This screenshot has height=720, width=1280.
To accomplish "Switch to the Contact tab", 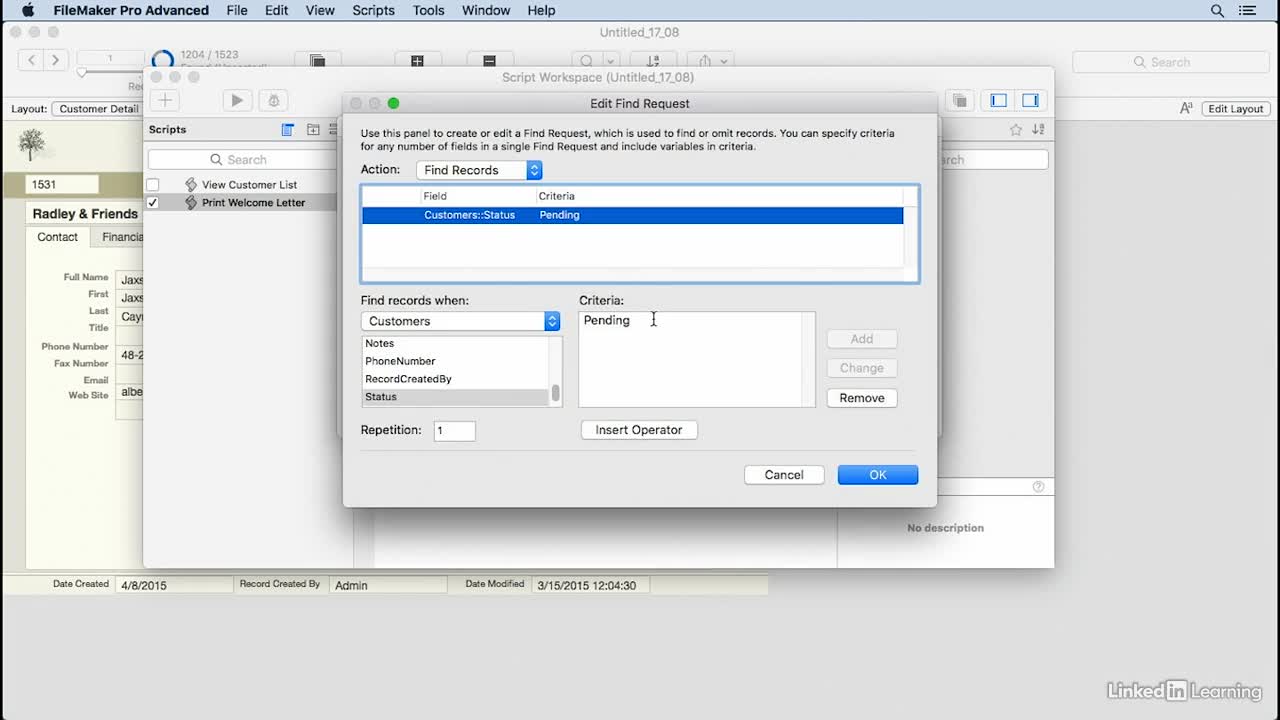I will (58, 237).
